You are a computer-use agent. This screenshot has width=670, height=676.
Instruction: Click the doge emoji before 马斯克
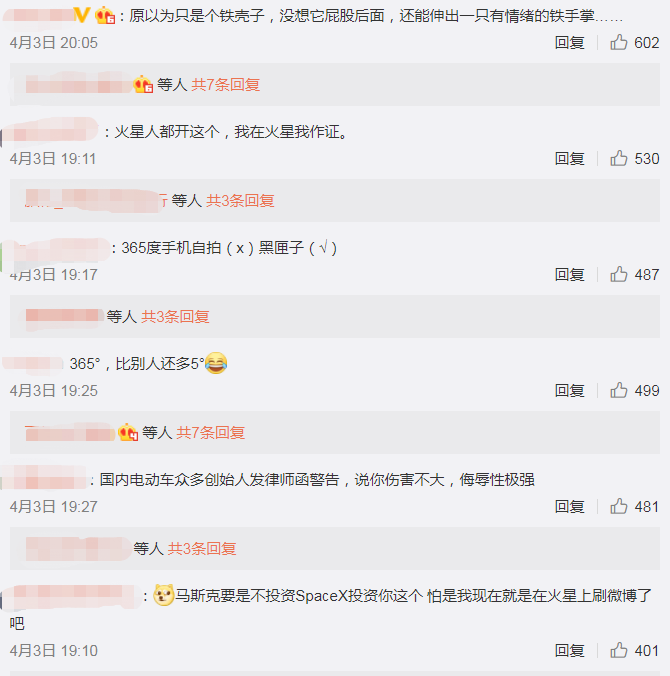[x=164, y=595]
